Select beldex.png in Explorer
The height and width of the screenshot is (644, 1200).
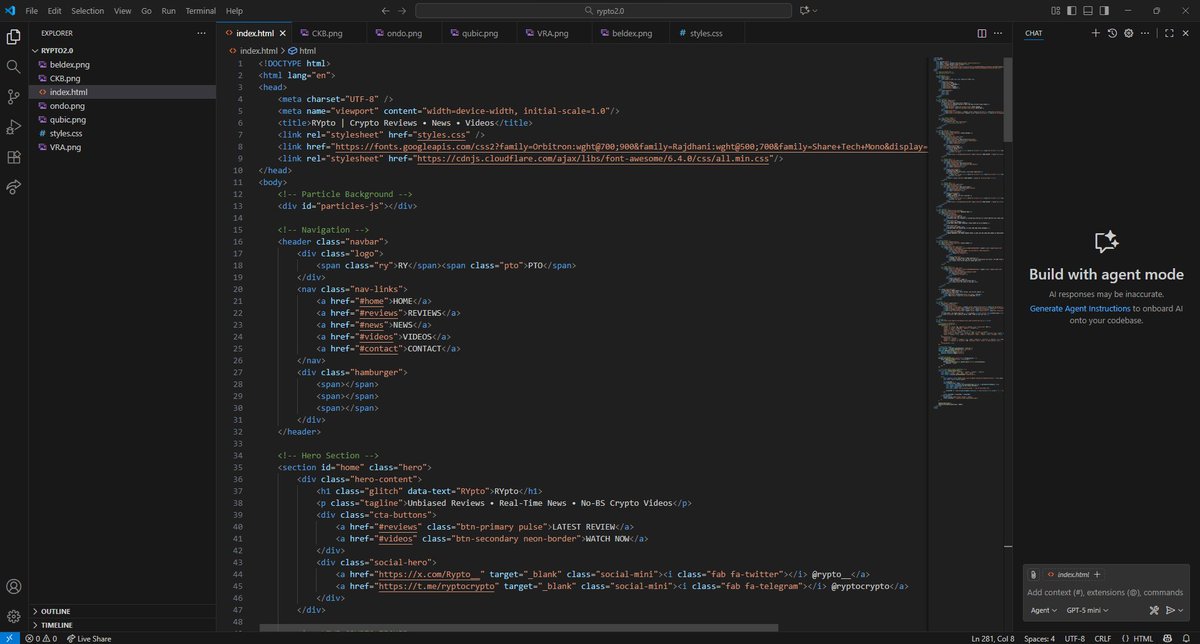tap(122, 64)
